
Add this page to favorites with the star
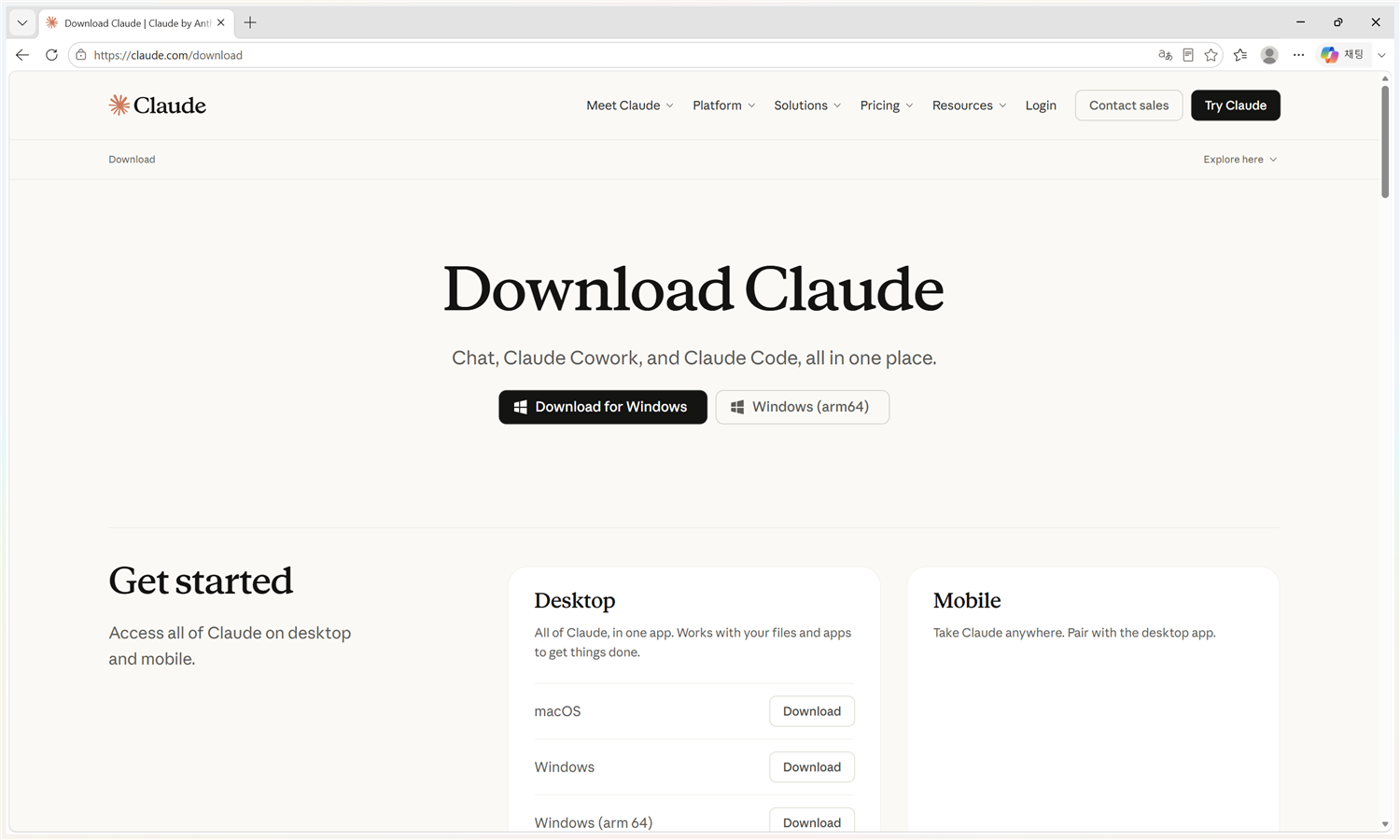pyautogui.click(x=1211, y=55)
